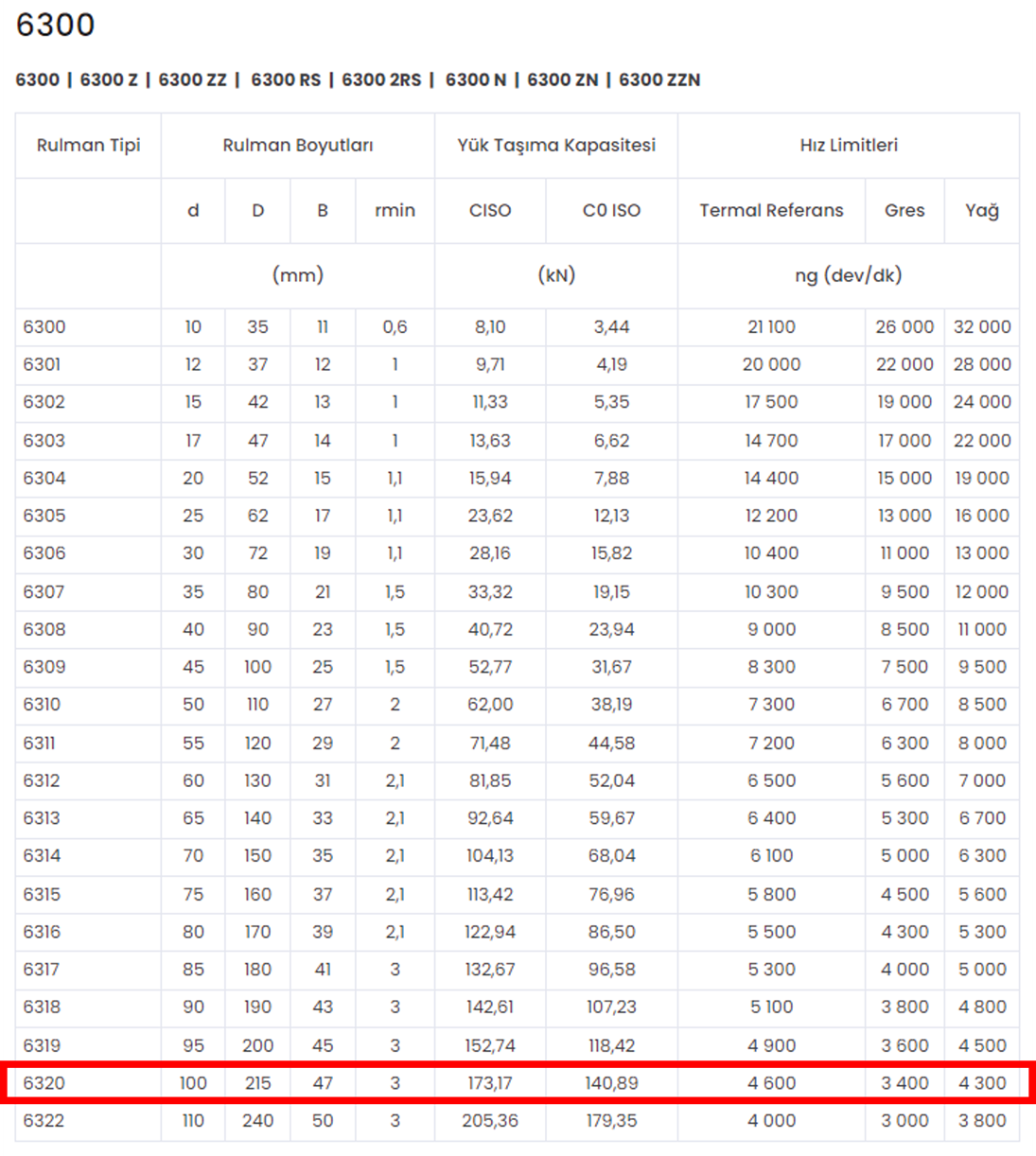Viewport: 1036px width, 1156px height.
Task: Click the C0 ISO column header
Action: point(611,210)
